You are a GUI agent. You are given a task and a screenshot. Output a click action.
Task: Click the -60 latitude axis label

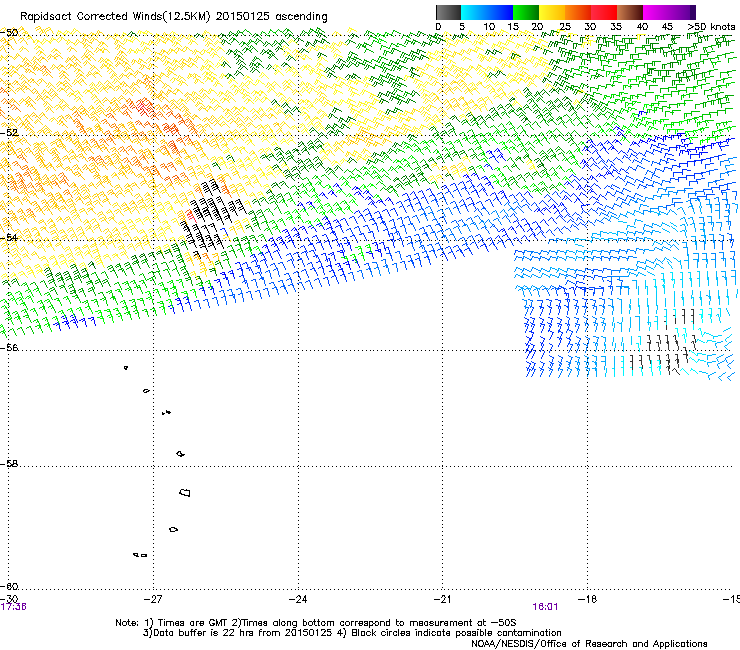click(9, 586)
